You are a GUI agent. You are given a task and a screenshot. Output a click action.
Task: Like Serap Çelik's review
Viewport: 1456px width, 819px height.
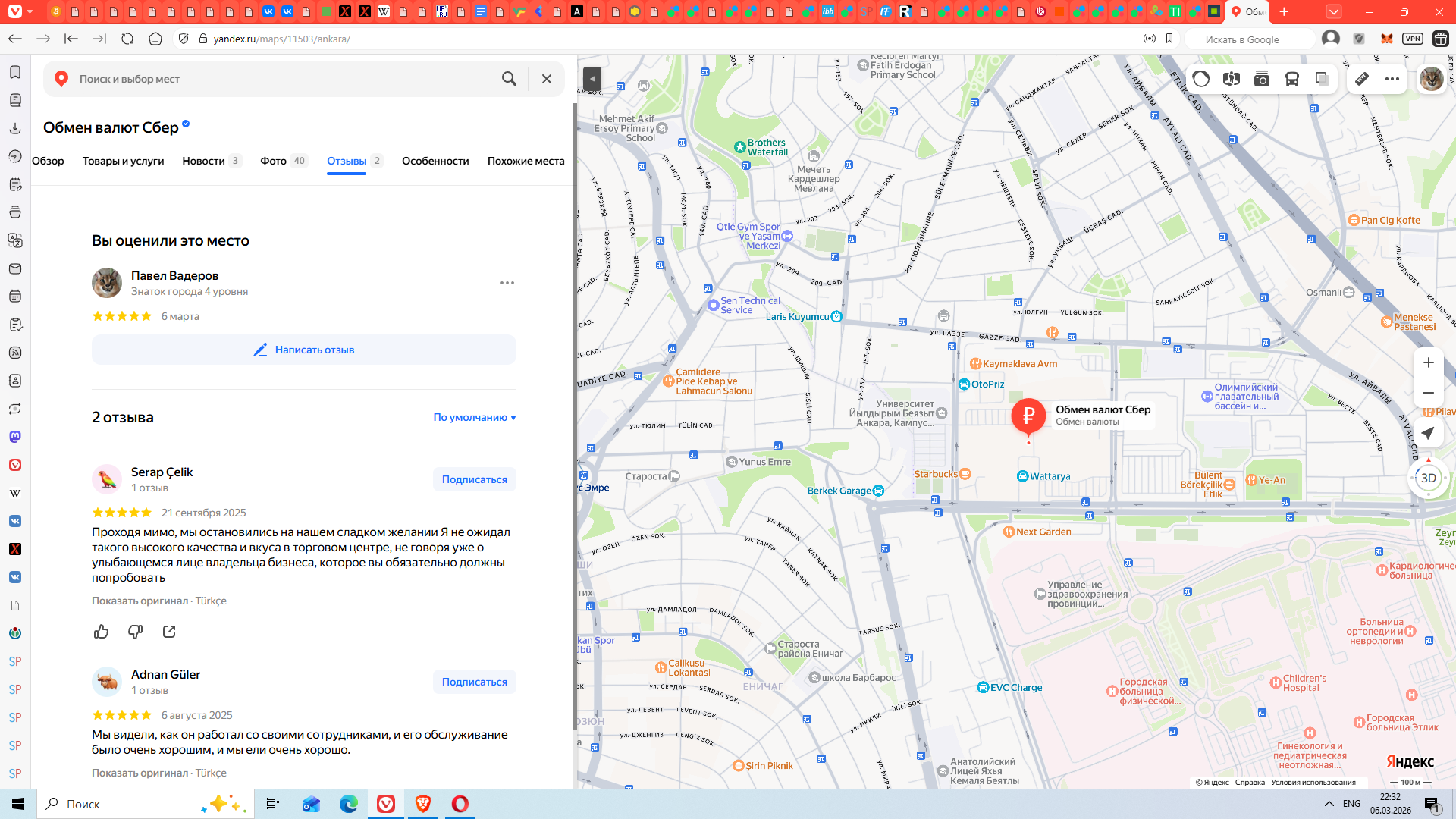click(101, 632)
